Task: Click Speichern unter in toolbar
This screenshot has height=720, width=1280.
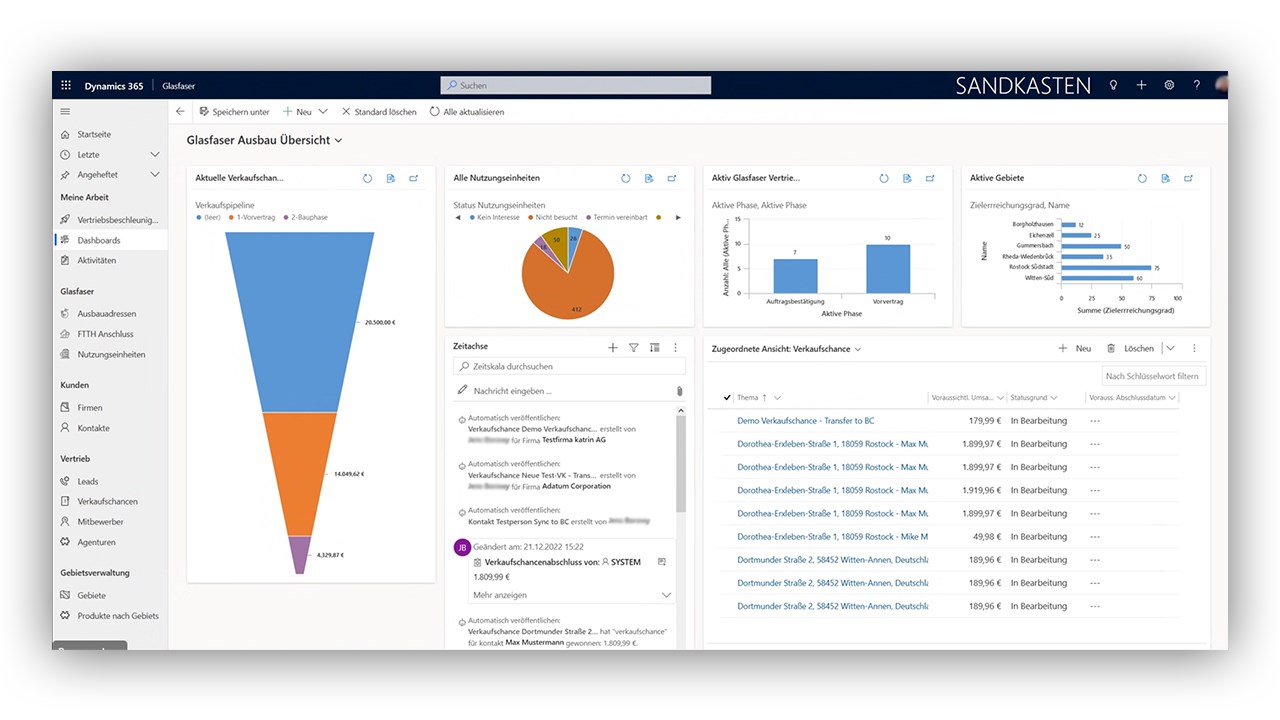Action: tap(234, 112)
